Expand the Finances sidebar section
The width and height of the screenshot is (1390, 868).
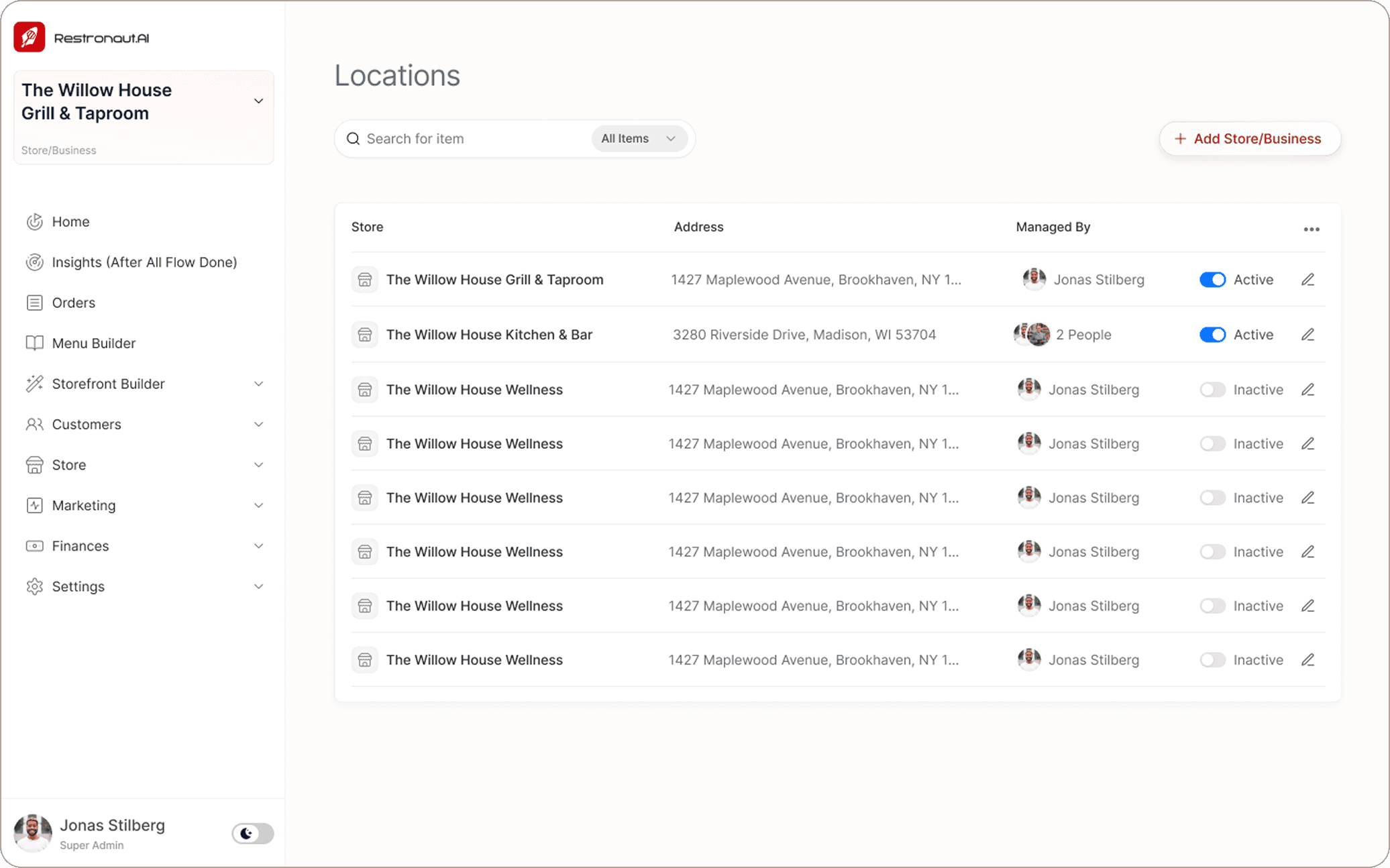click(x=258, y=546)
